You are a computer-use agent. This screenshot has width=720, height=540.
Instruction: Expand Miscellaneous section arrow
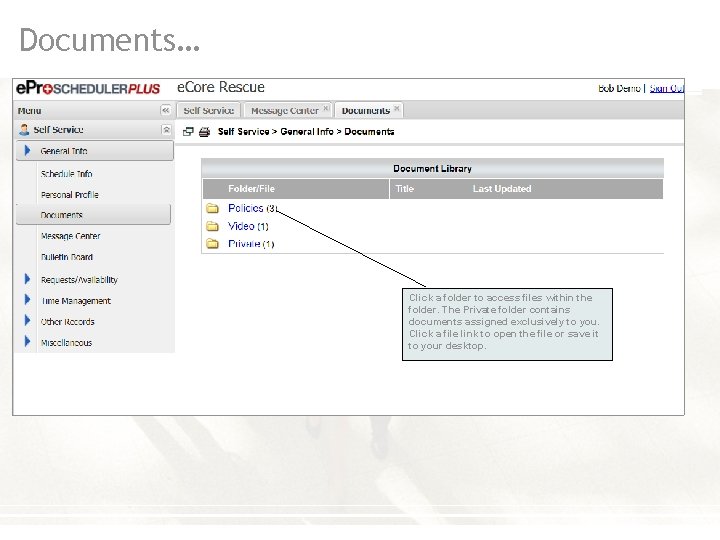pos(27,341)
